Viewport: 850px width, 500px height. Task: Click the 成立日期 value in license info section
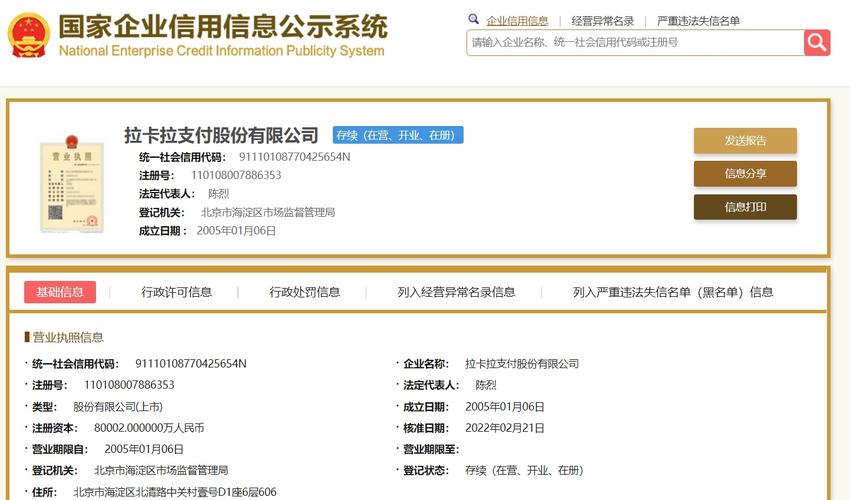(505, 407)
